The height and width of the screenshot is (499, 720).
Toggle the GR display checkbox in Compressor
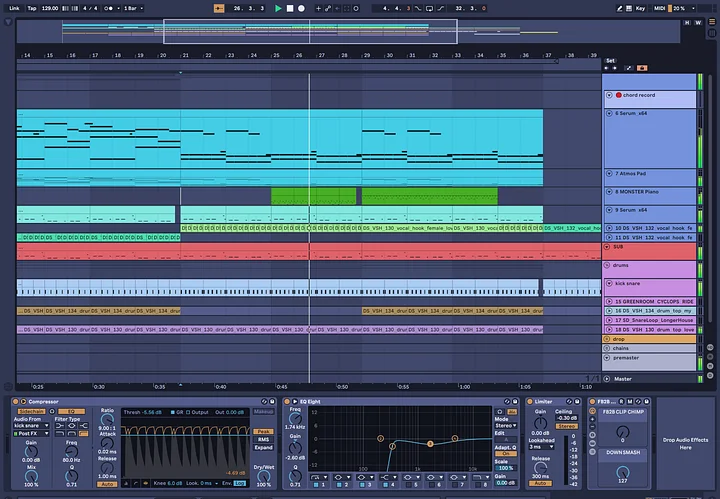coord(173,412)
